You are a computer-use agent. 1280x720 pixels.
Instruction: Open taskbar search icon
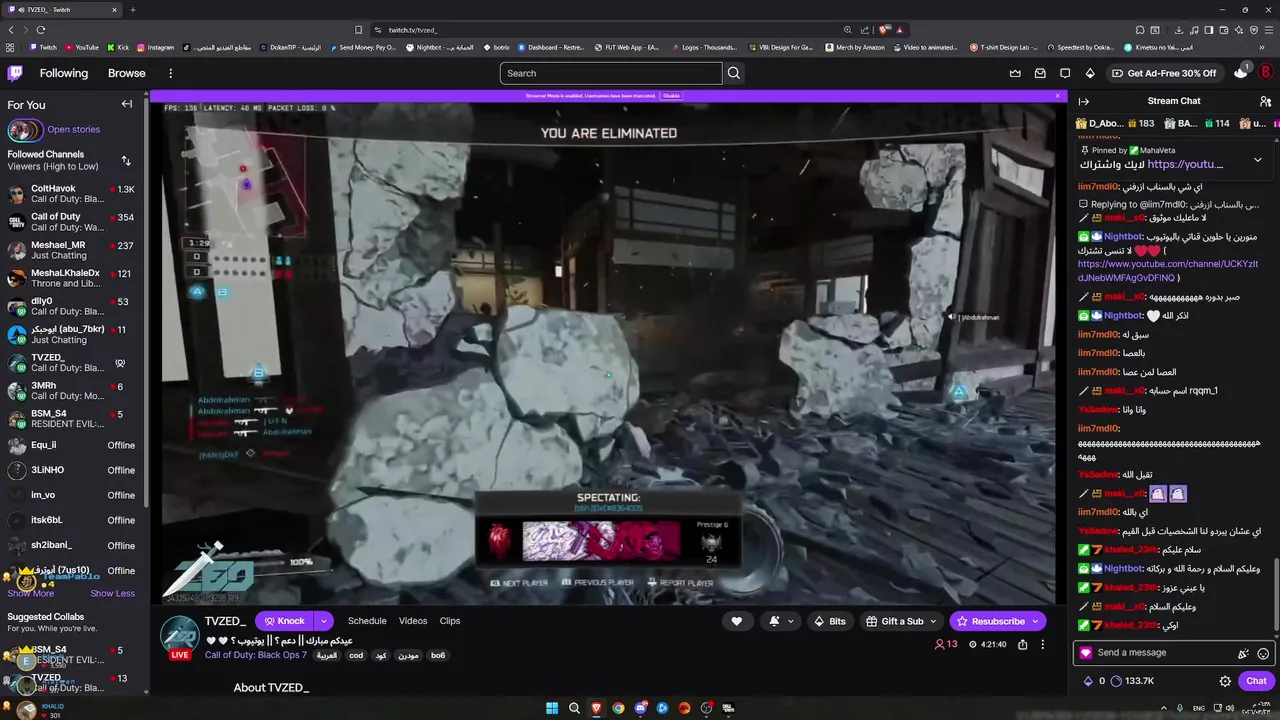pos(574,708)
